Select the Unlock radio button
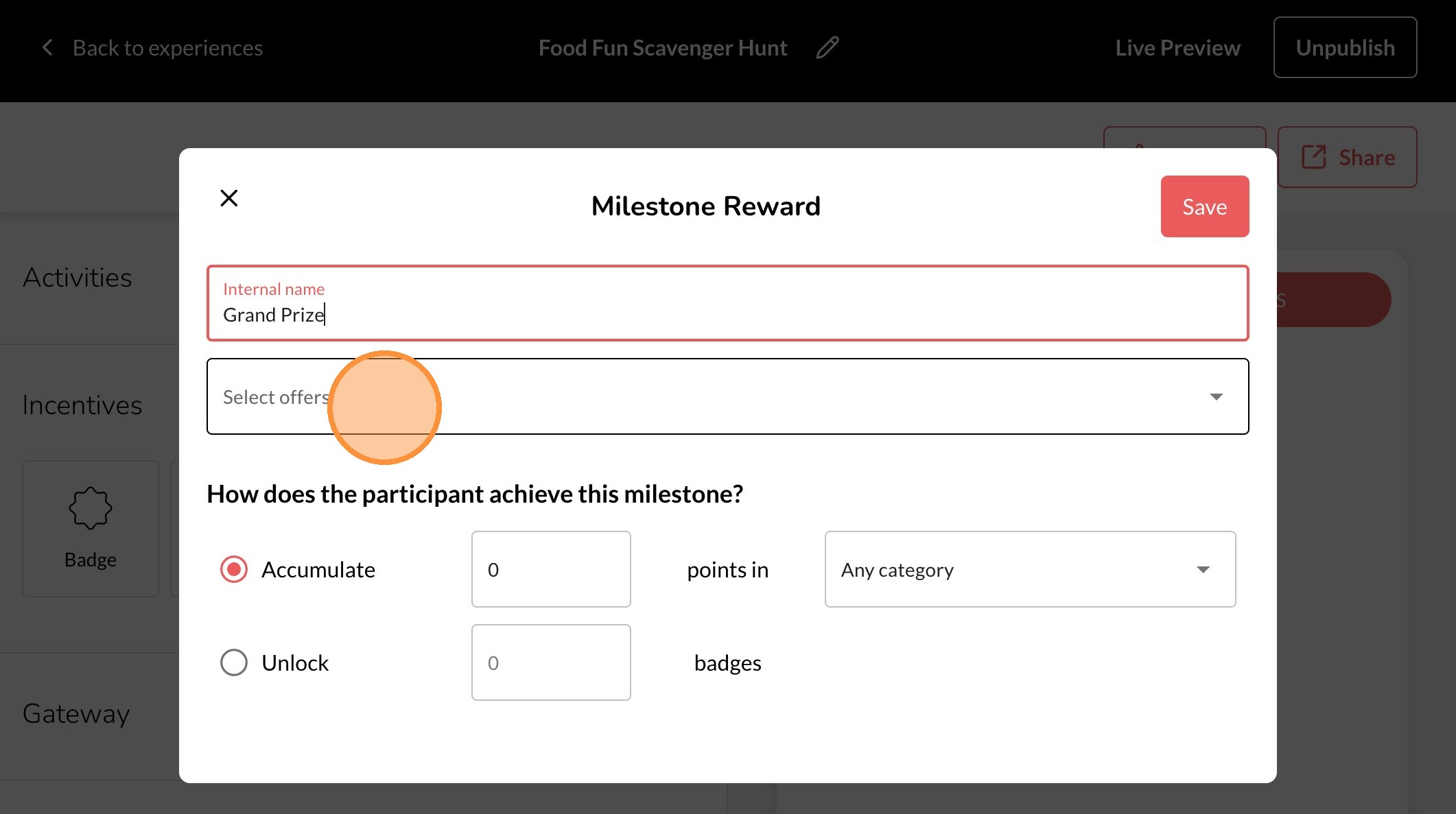 pyautogui.click(x=234, y=663)
